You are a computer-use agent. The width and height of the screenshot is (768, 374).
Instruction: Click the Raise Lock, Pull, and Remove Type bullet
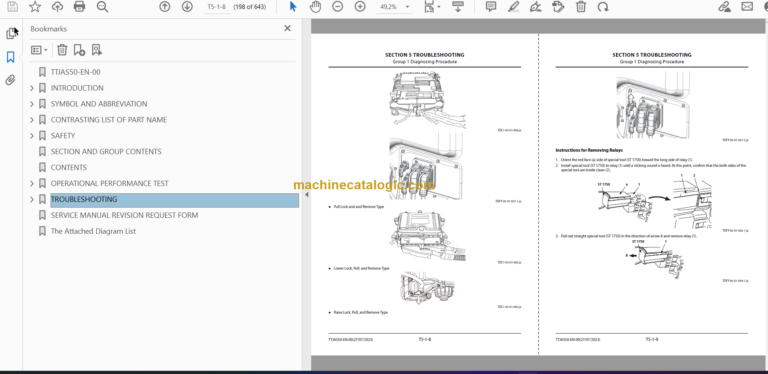(x=360, y=312)
